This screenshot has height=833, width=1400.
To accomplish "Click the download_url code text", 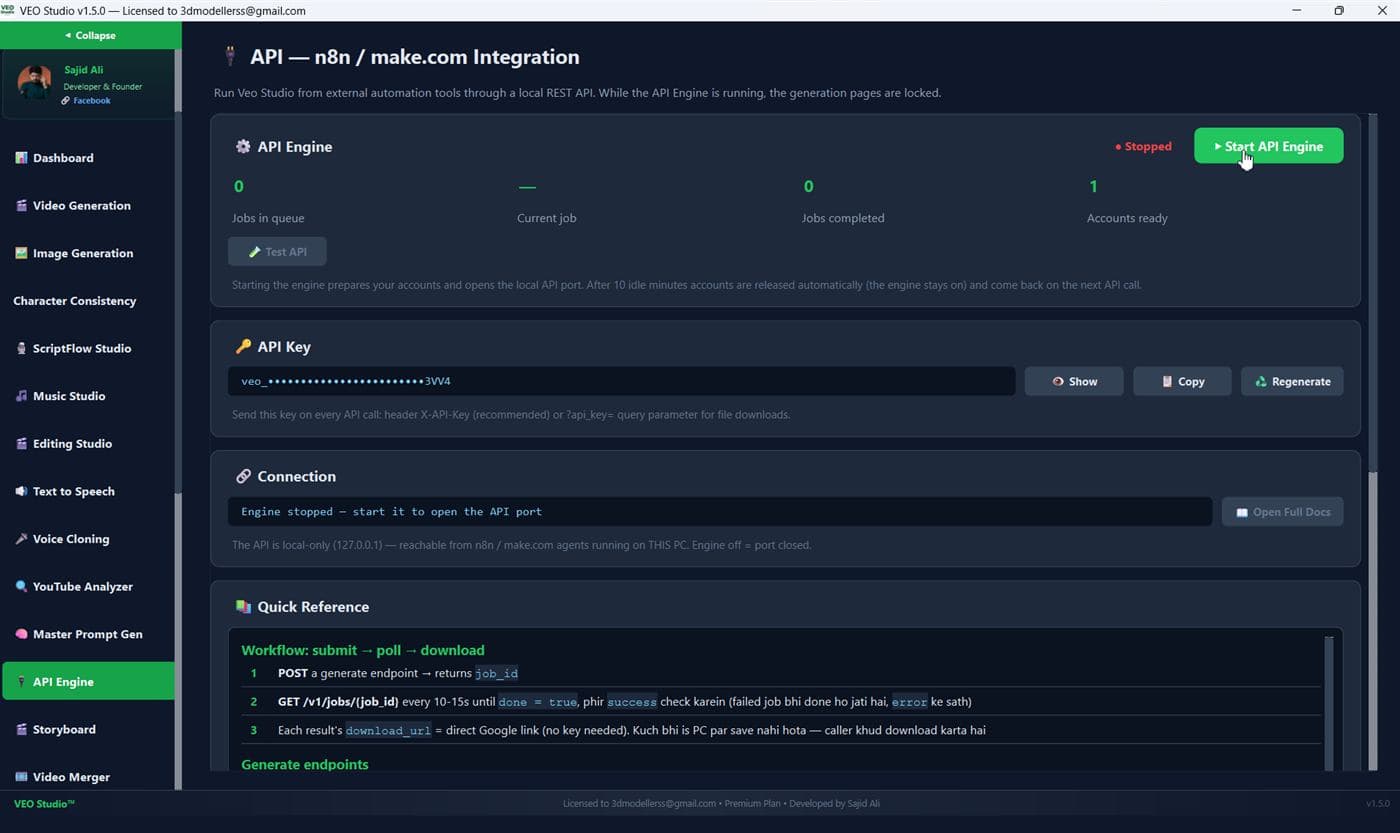I will pyautogui.click(x=388, y=730).
